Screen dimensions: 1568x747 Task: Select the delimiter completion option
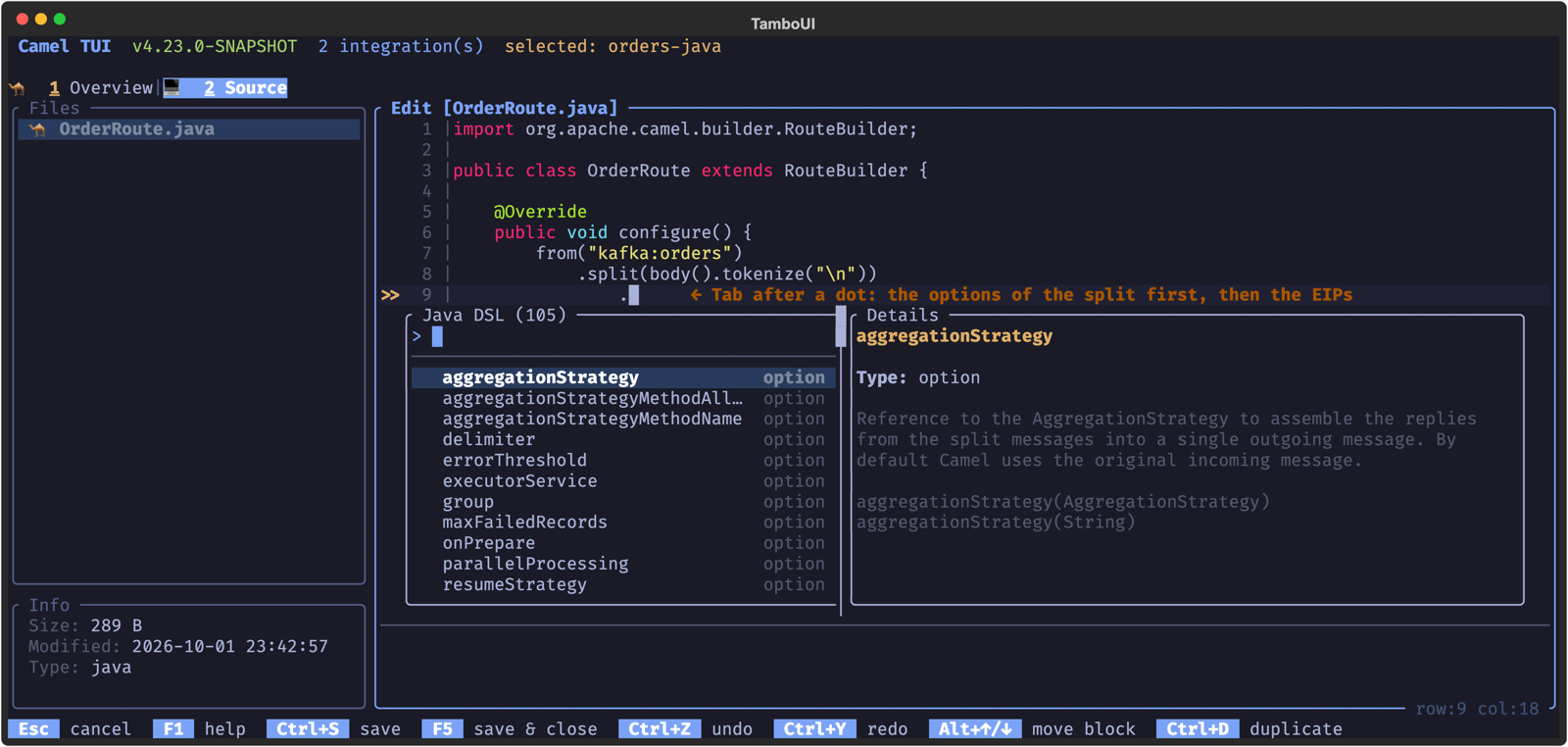[x=624, y=439]
